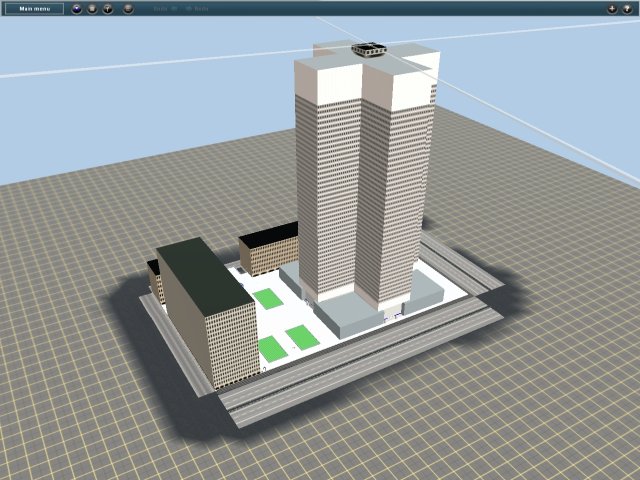Select the rooftop helipad unit on the tower

point(368,48)
